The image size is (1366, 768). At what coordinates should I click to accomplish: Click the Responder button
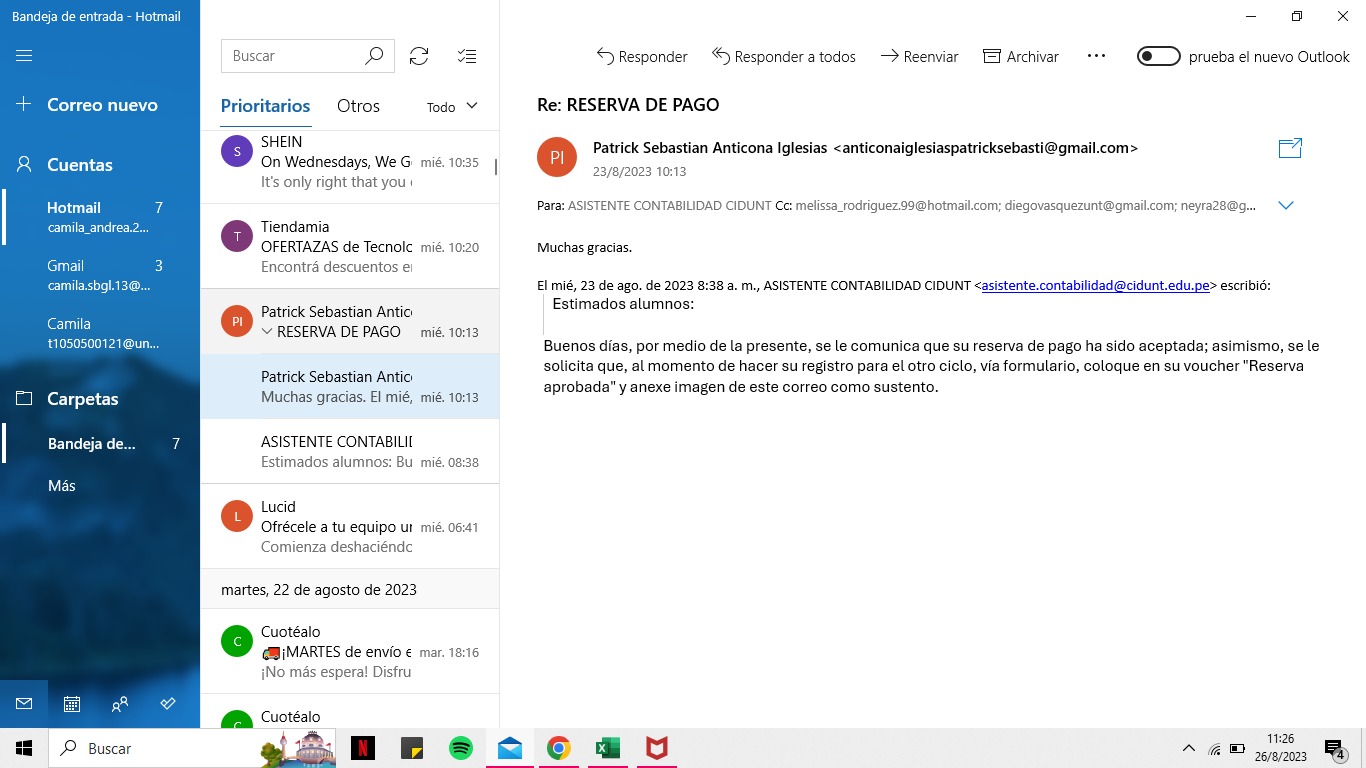tap(642, 56)
